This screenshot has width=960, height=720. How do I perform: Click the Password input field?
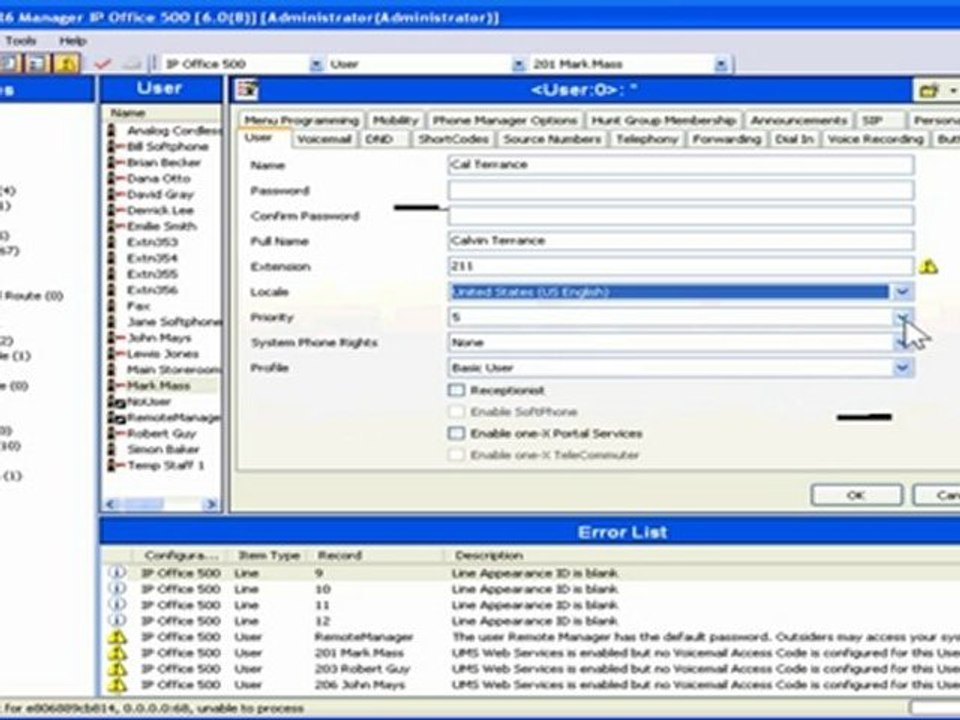coord(681,190)
